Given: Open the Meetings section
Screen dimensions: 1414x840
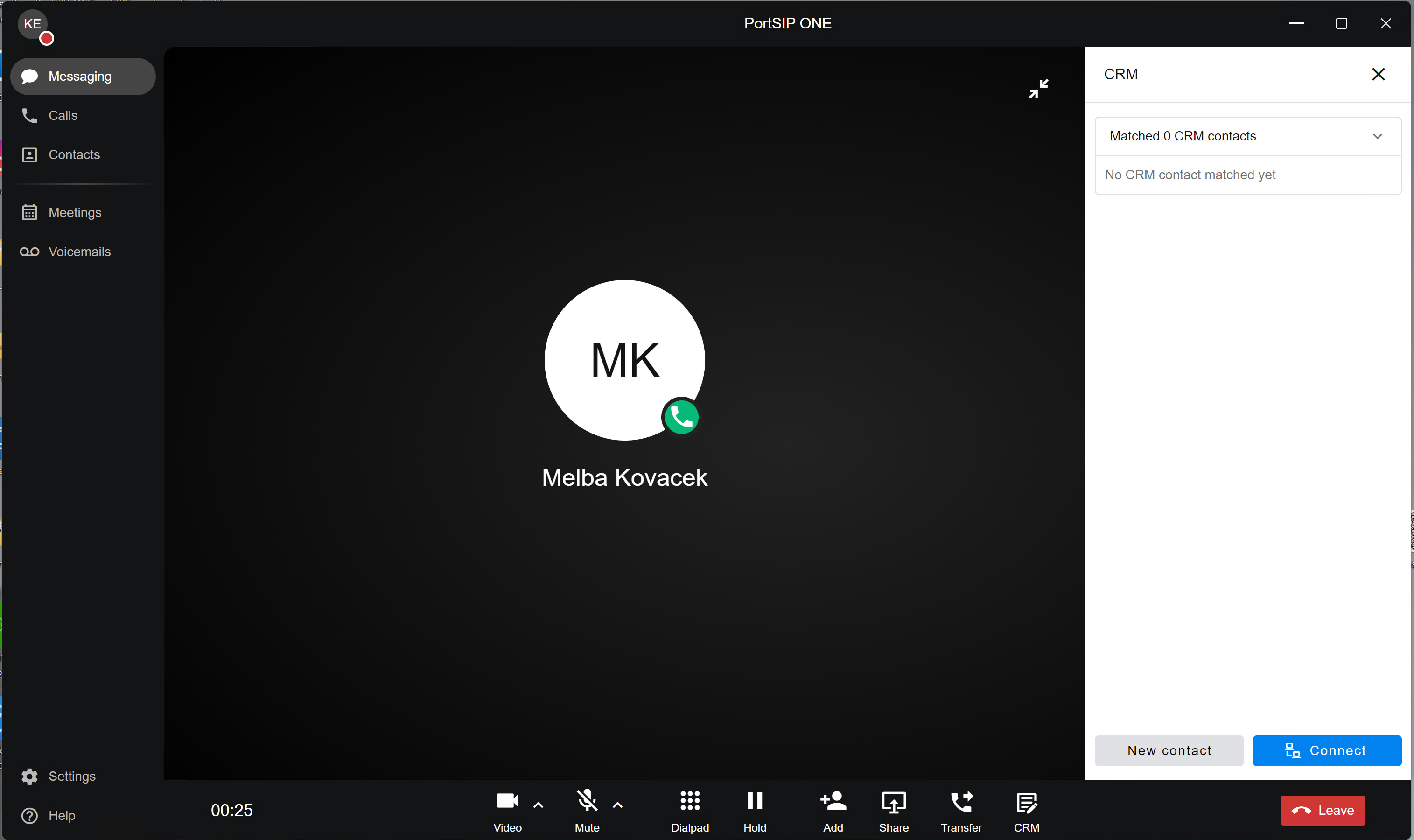Looking at the screenshot, I should pos(74,213).
